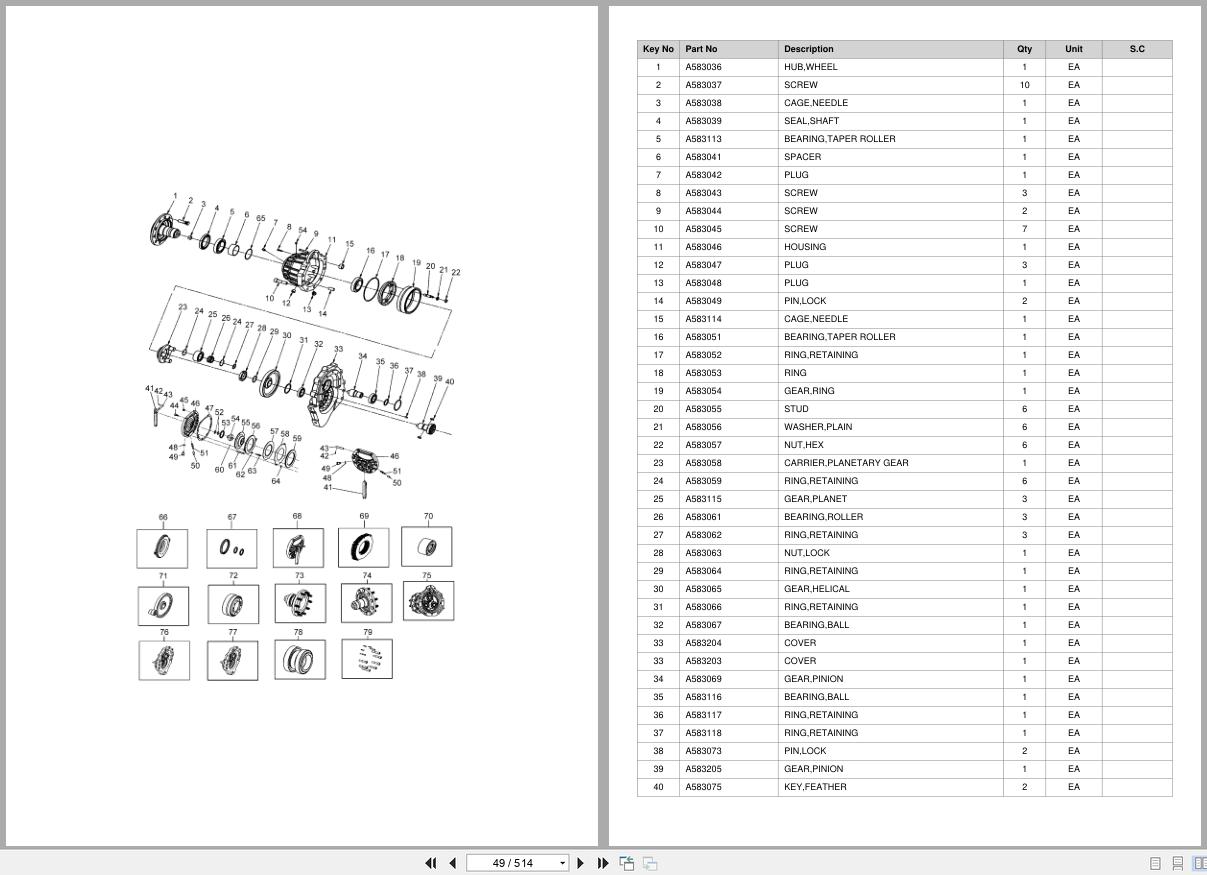Screen dimensions: 1207x875
Task: Switch to single page layout
Action: pos(1155,863)
